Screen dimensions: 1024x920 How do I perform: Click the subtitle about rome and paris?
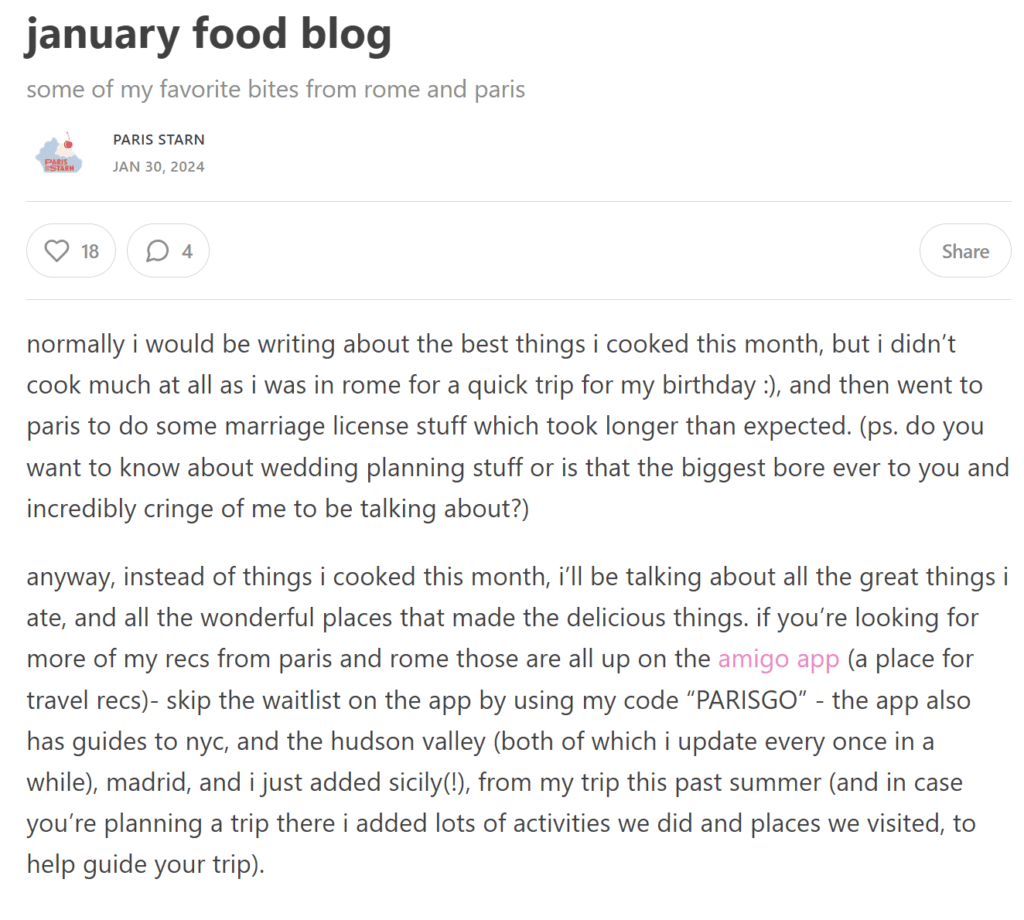(276, 89)
